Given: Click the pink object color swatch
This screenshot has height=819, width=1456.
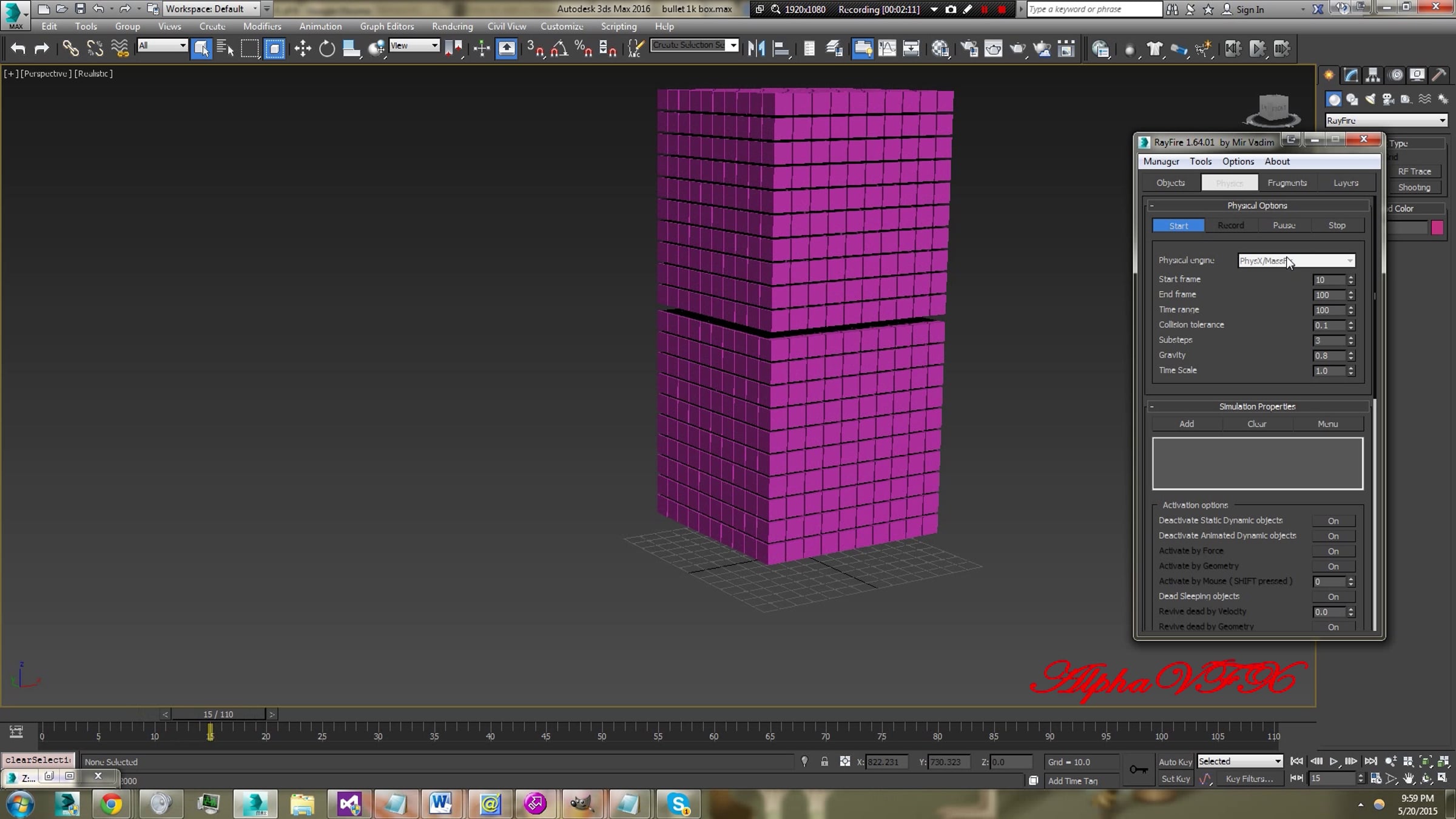Looking at the screenshot, I should [x=1437, y=227].
